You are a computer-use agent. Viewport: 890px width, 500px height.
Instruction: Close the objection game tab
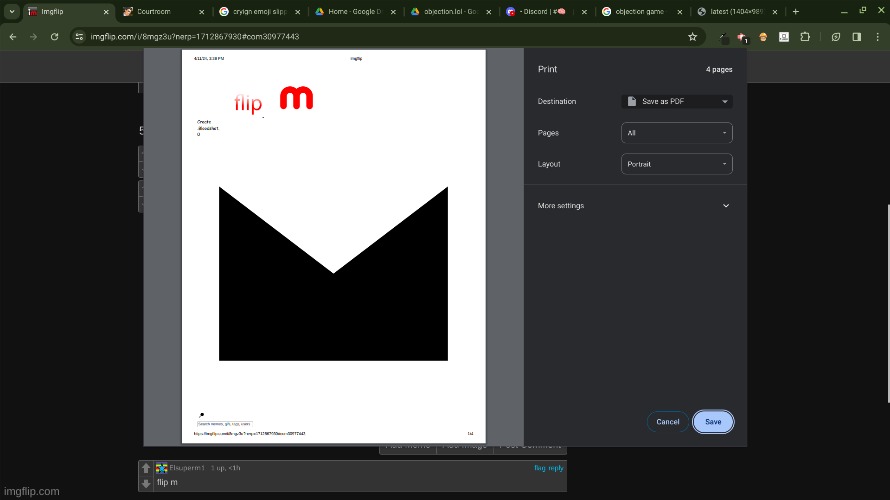pos(679,11)
